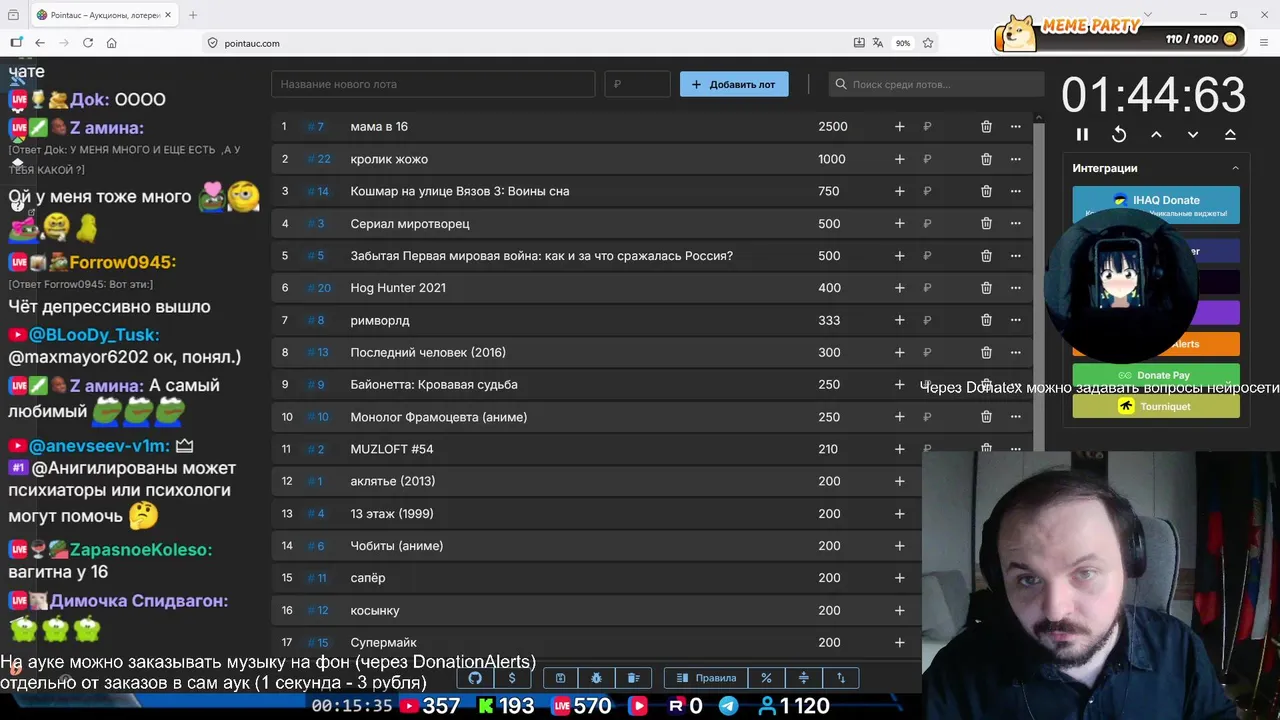Select the lot title 'Супермайк'
Image resolution: width=1280 pixels, height=720 pixels.
pos(383,643)
